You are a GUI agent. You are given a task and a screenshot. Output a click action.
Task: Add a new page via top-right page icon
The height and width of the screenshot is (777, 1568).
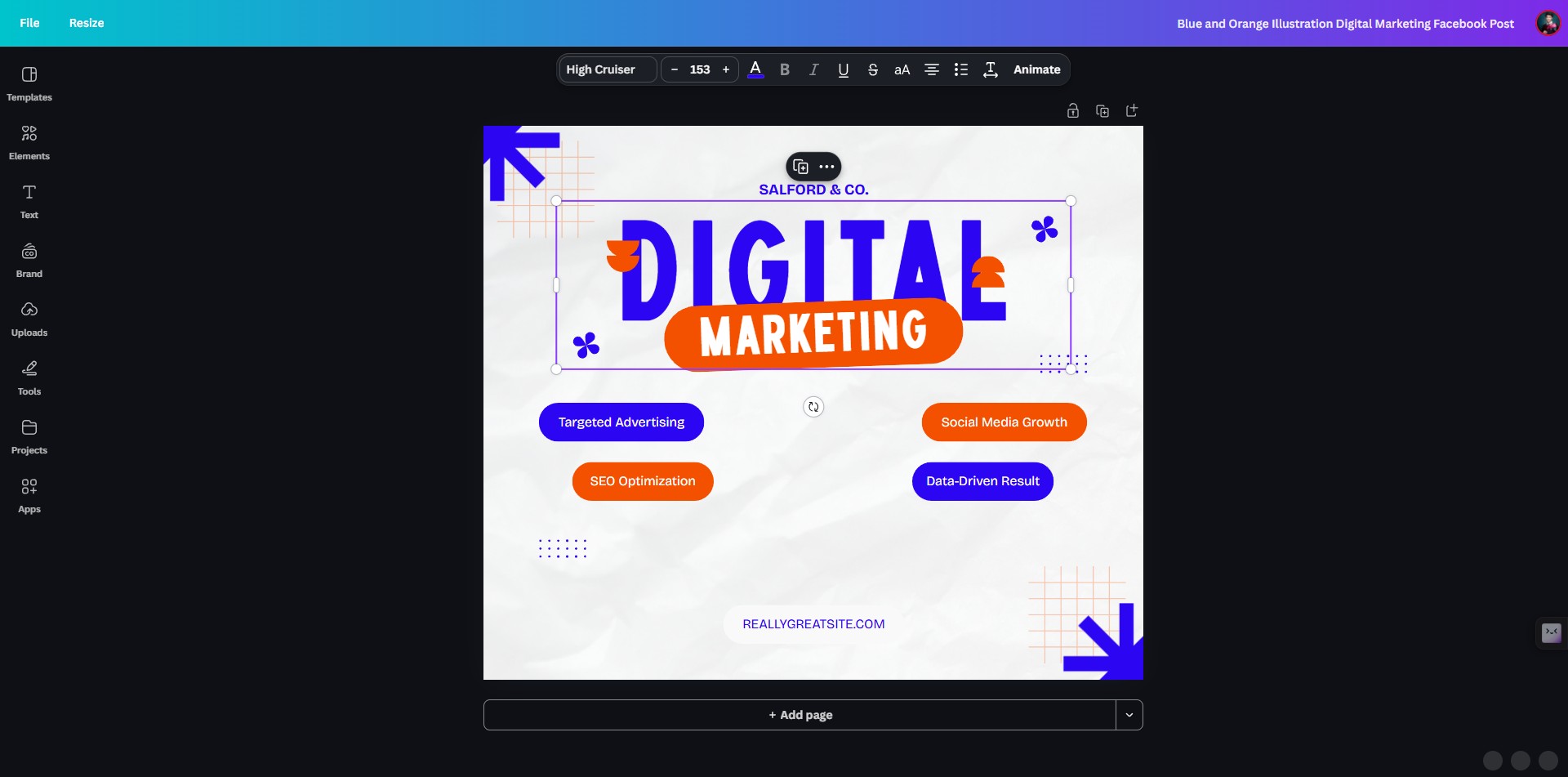[x=1132, y=110]
